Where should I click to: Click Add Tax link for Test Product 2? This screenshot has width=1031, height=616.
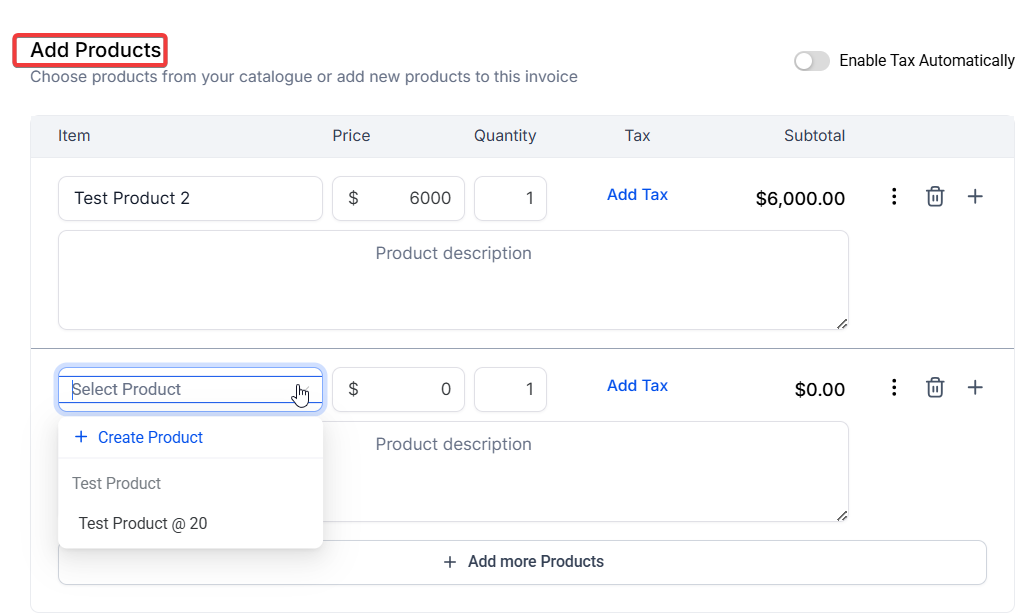pyautogui.click(x=637, y=195)
